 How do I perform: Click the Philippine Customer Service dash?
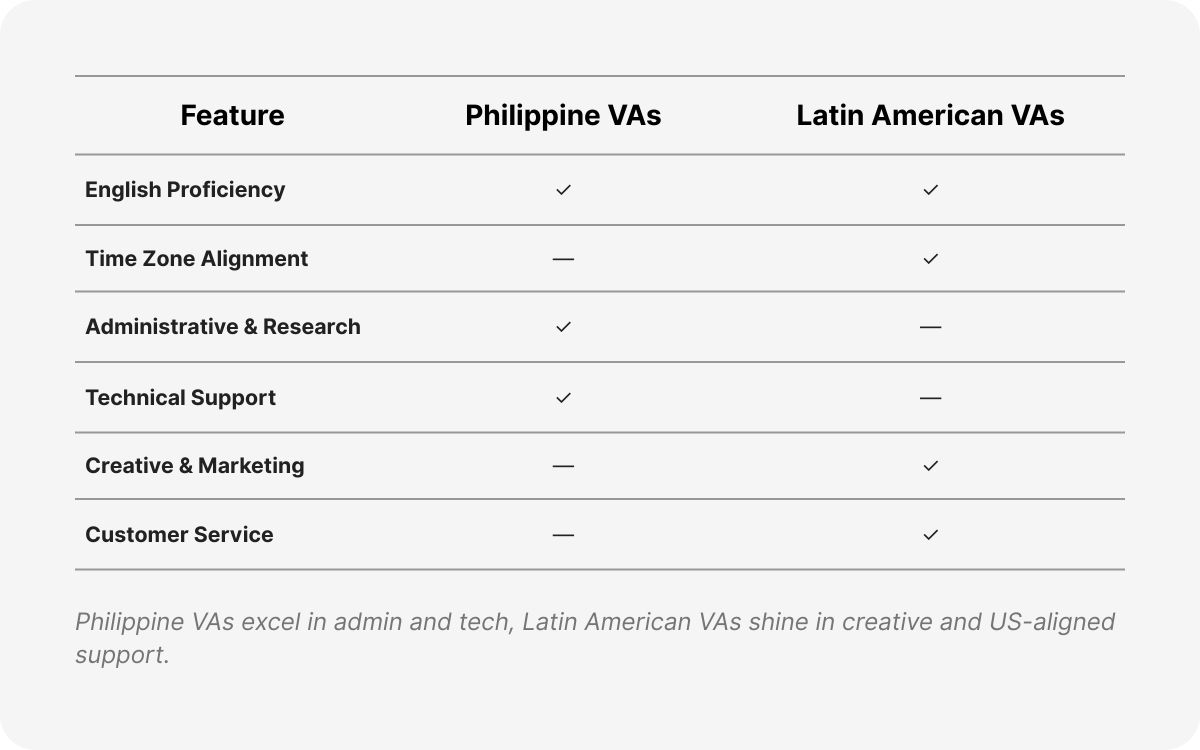[x=563, y=535]
